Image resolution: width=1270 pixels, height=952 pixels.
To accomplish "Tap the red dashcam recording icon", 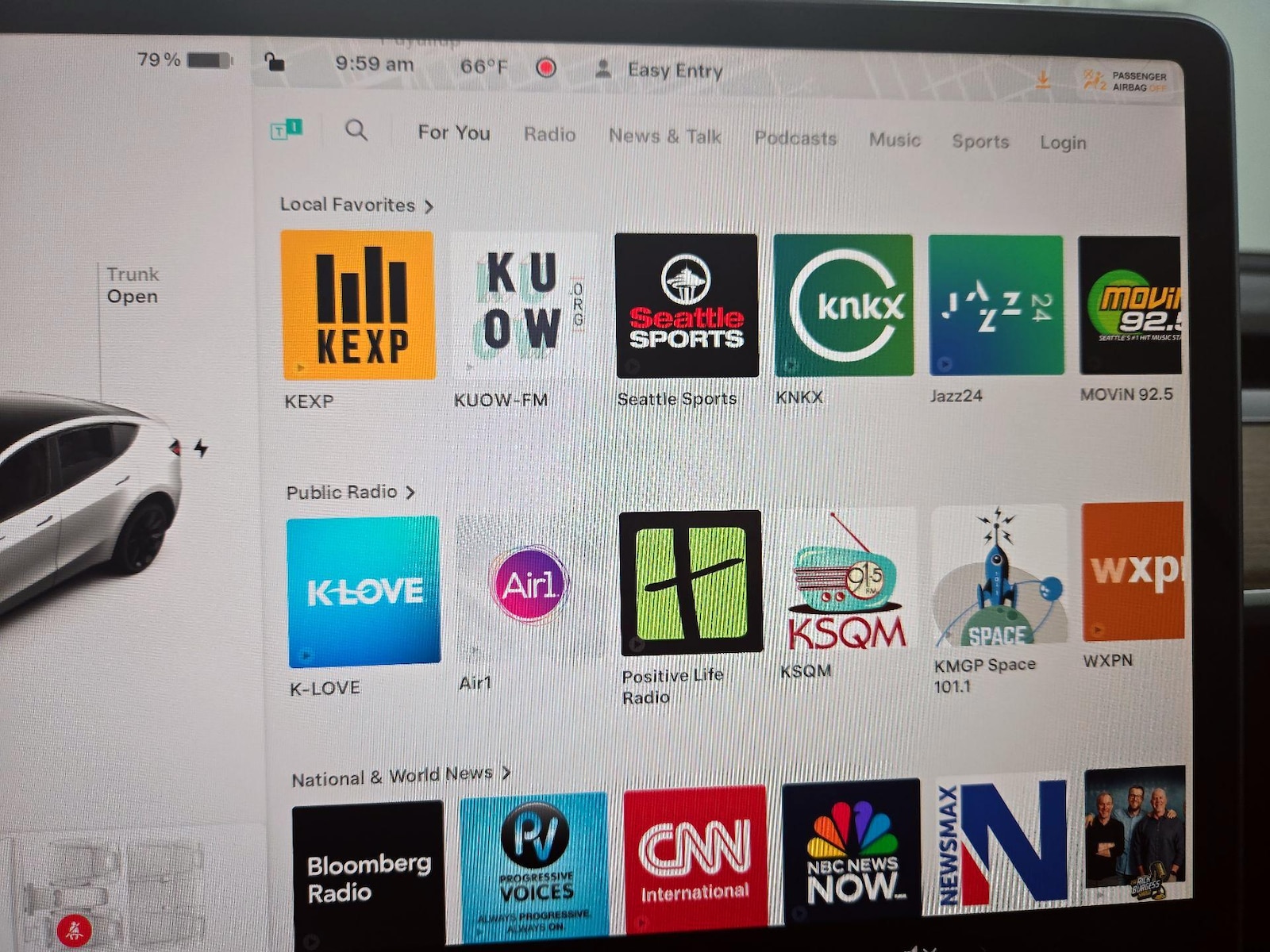I will (545, 68).
